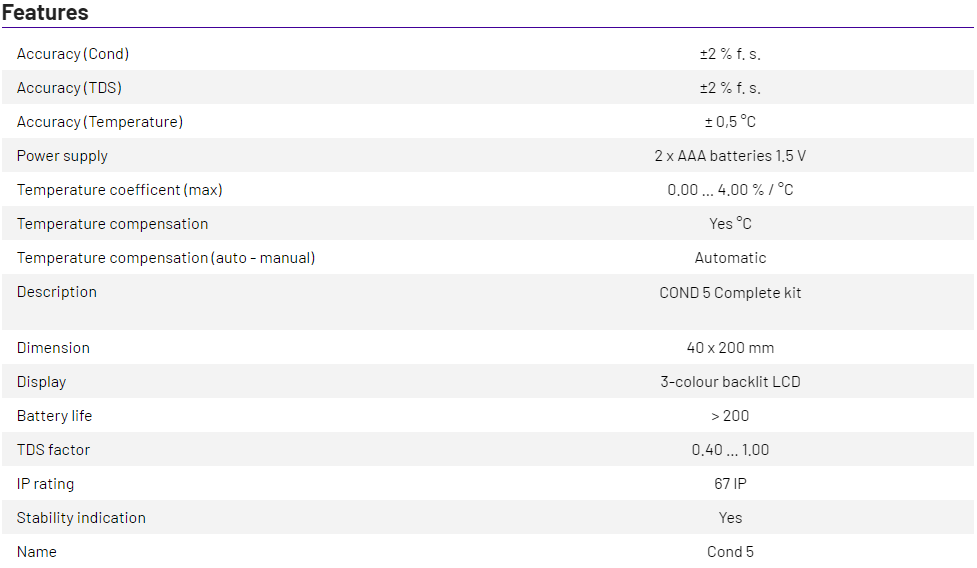The height and width of the screenshot is (568, 977).
Task: Select the Power supply label
Action: tap(62, 156)
